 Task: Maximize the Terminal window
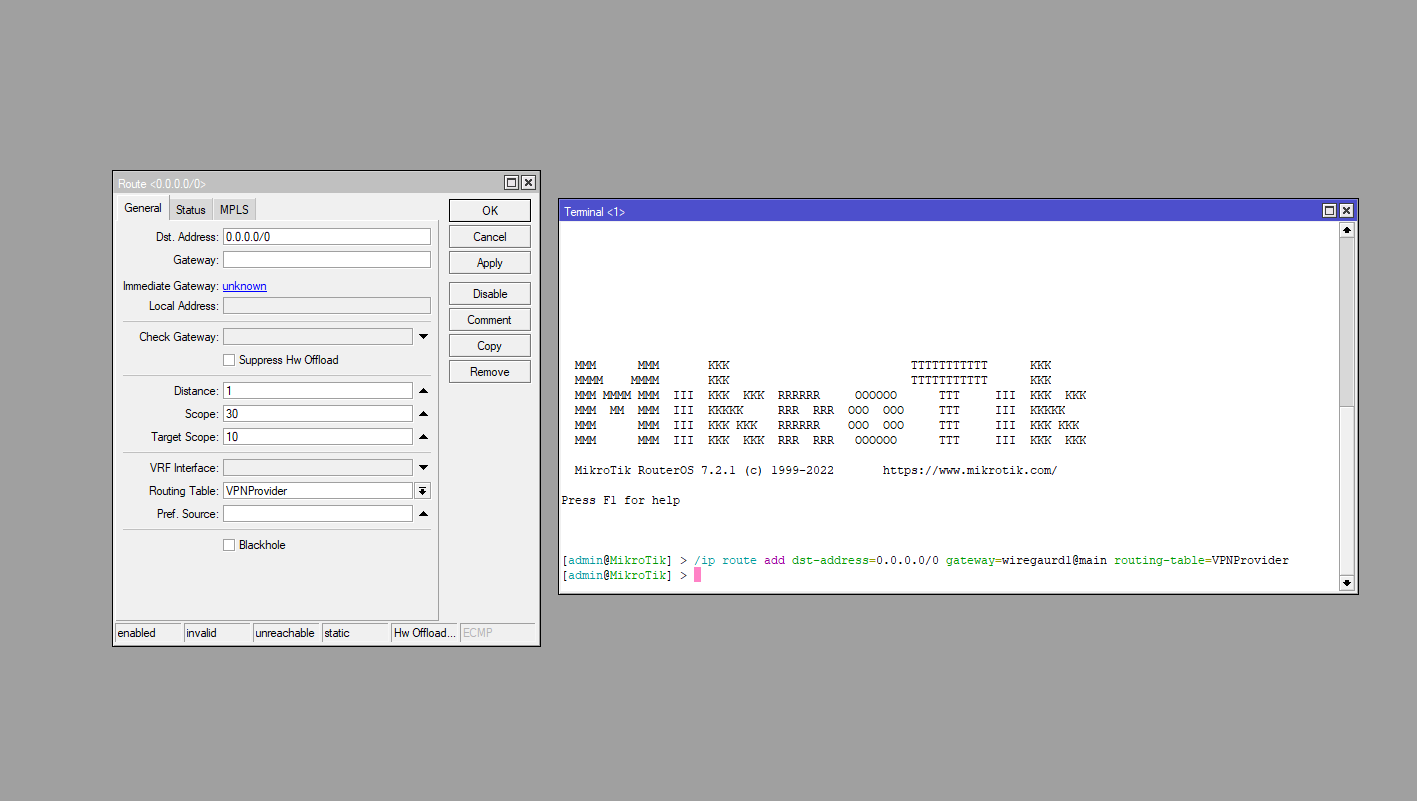tap(1330, 211)
